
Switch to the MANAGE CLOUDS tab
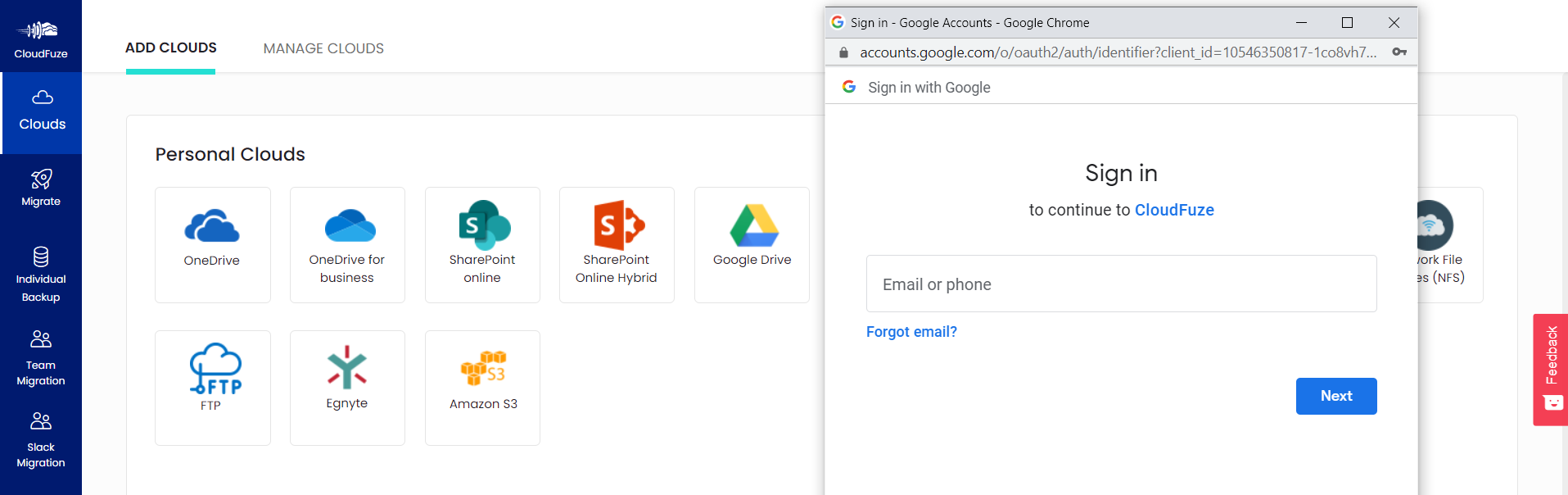pos(323,48)
